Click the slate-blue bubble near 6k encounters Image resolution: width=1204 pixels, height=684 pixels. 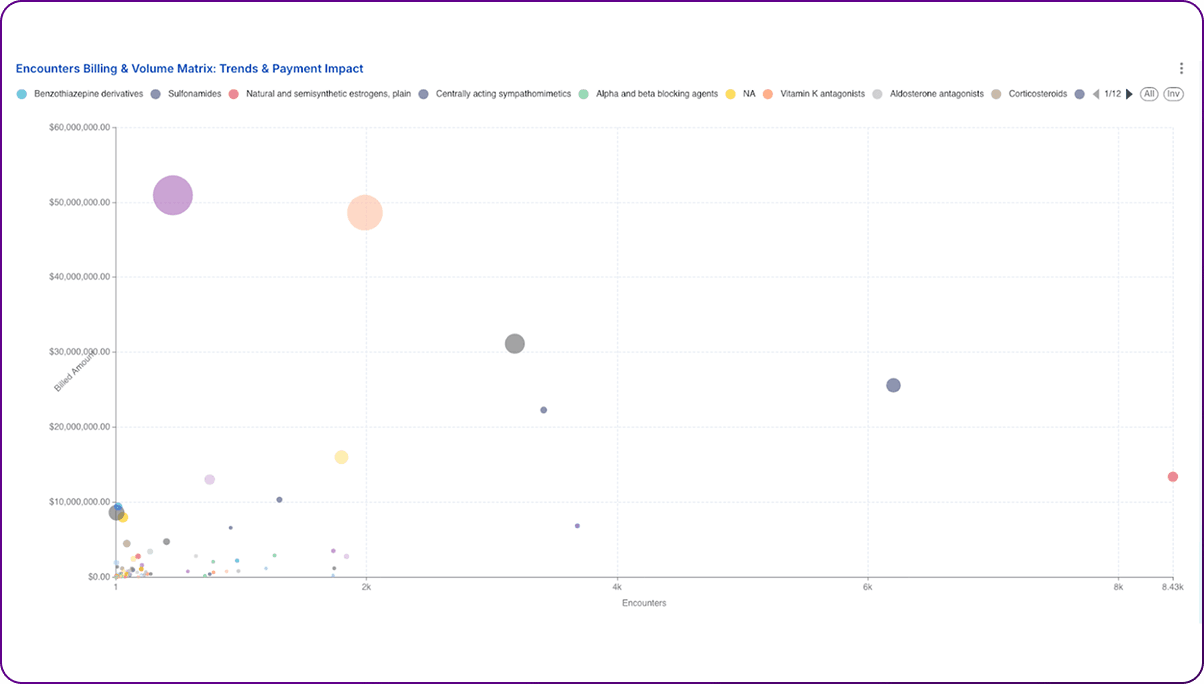(x=894, y=385)
